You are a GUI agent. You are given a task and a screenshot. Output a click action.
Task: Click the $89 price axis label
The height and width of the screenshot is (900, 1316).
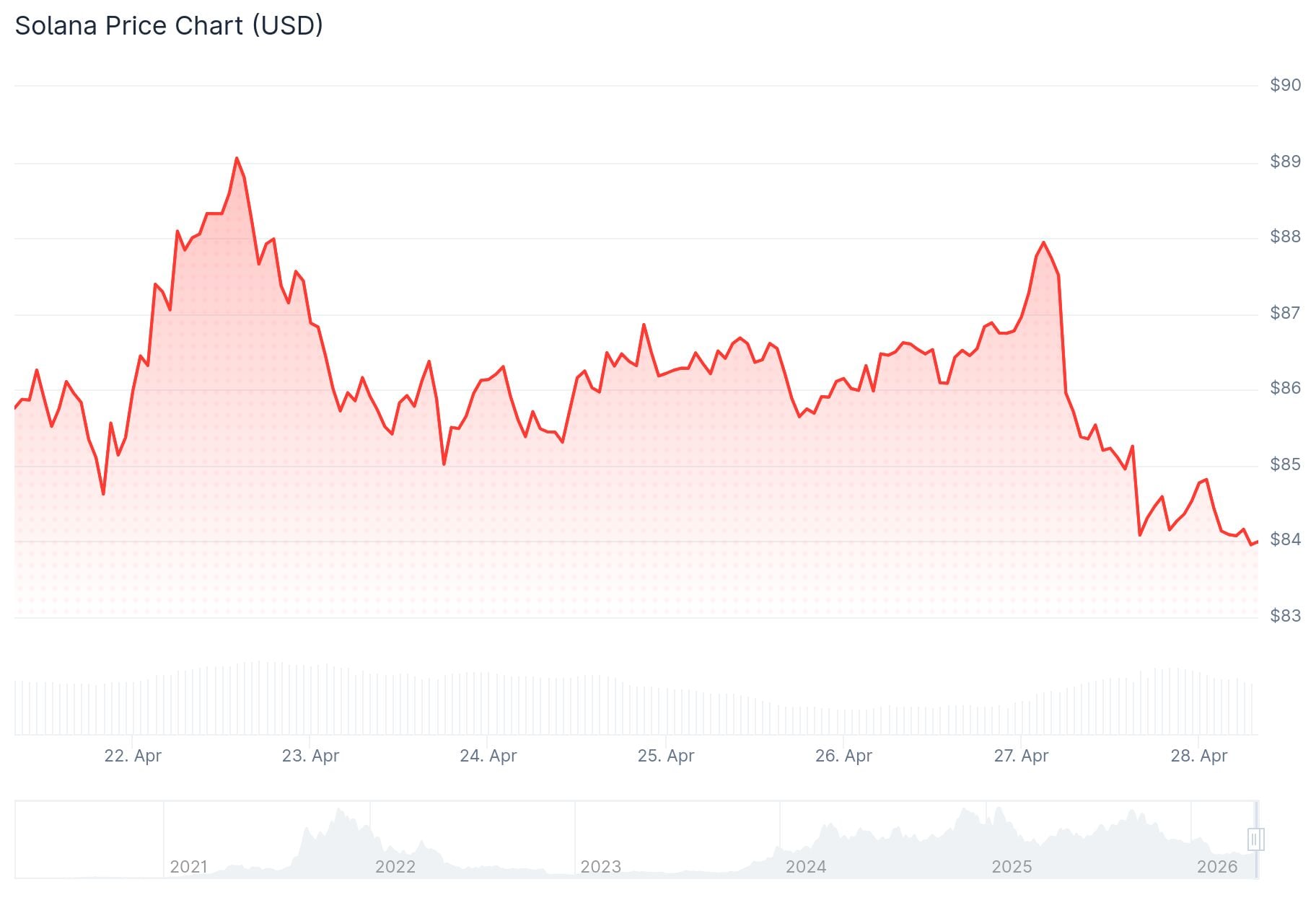1285,162
